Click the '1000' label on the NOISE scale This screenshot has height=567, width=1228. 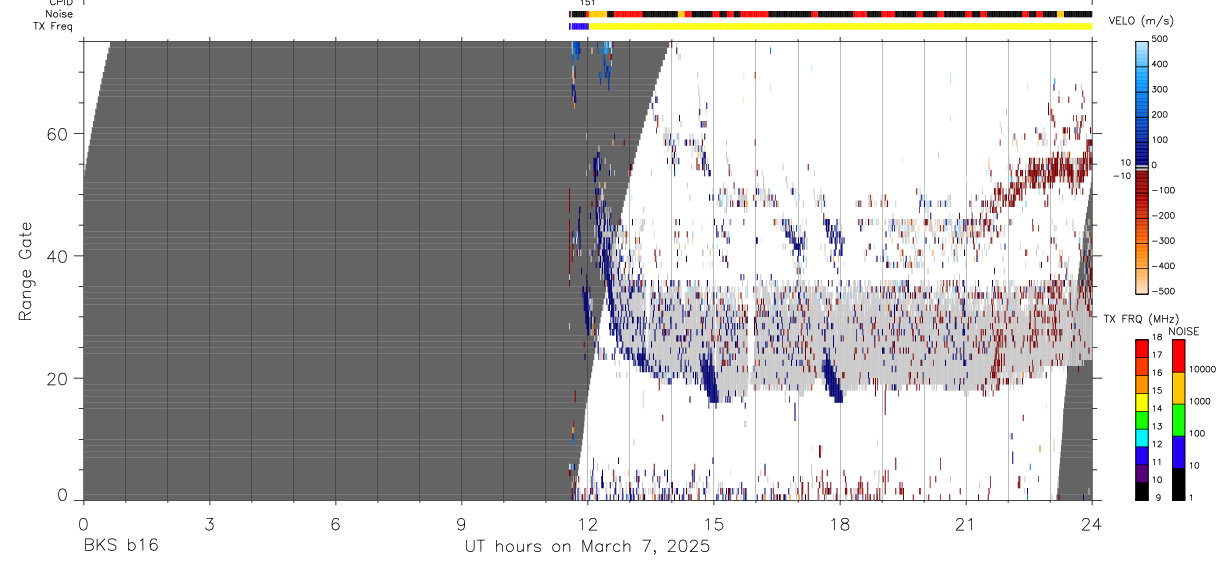pos(1200,402)
